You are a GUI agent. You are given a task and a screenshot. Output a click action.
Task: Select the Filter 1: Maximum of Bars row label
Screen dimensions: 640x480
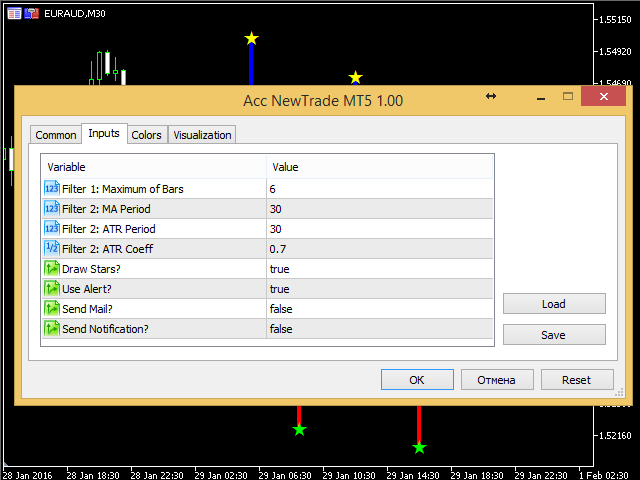point(123,189)
